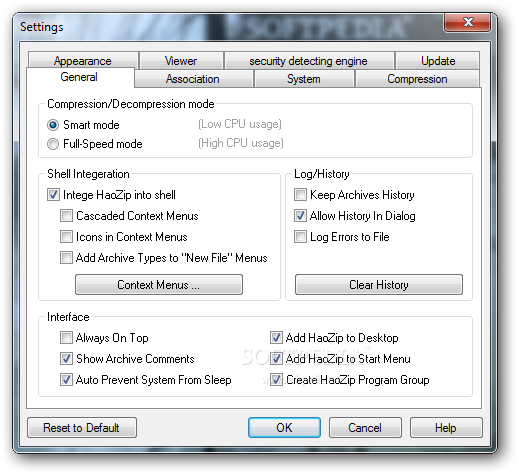
Task: Select the Smart mode radio button
Action: tap(53, 125)
